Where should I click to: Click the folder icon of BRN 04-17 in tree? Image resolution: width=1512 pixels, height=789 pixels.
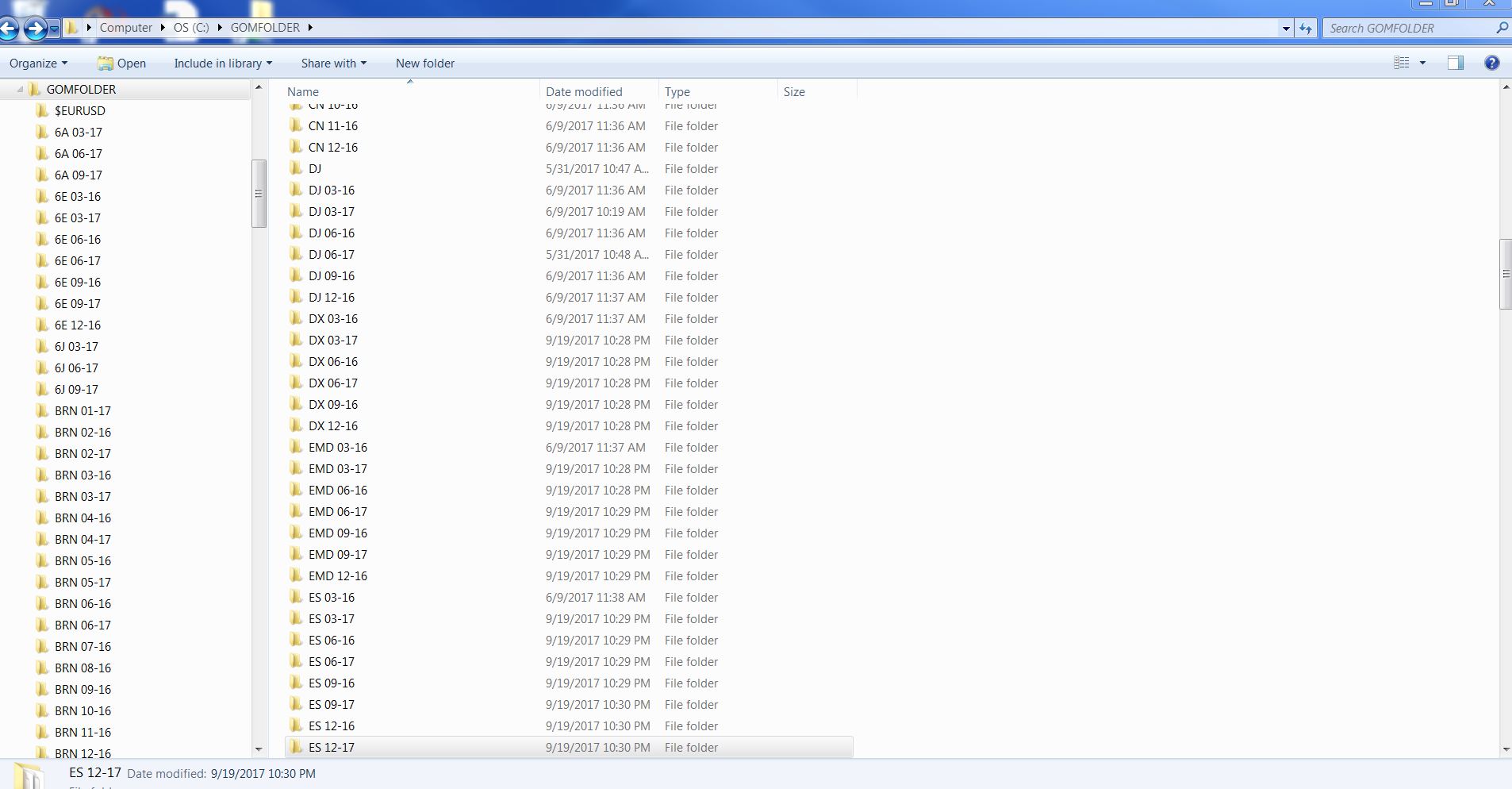click(42, 539)
